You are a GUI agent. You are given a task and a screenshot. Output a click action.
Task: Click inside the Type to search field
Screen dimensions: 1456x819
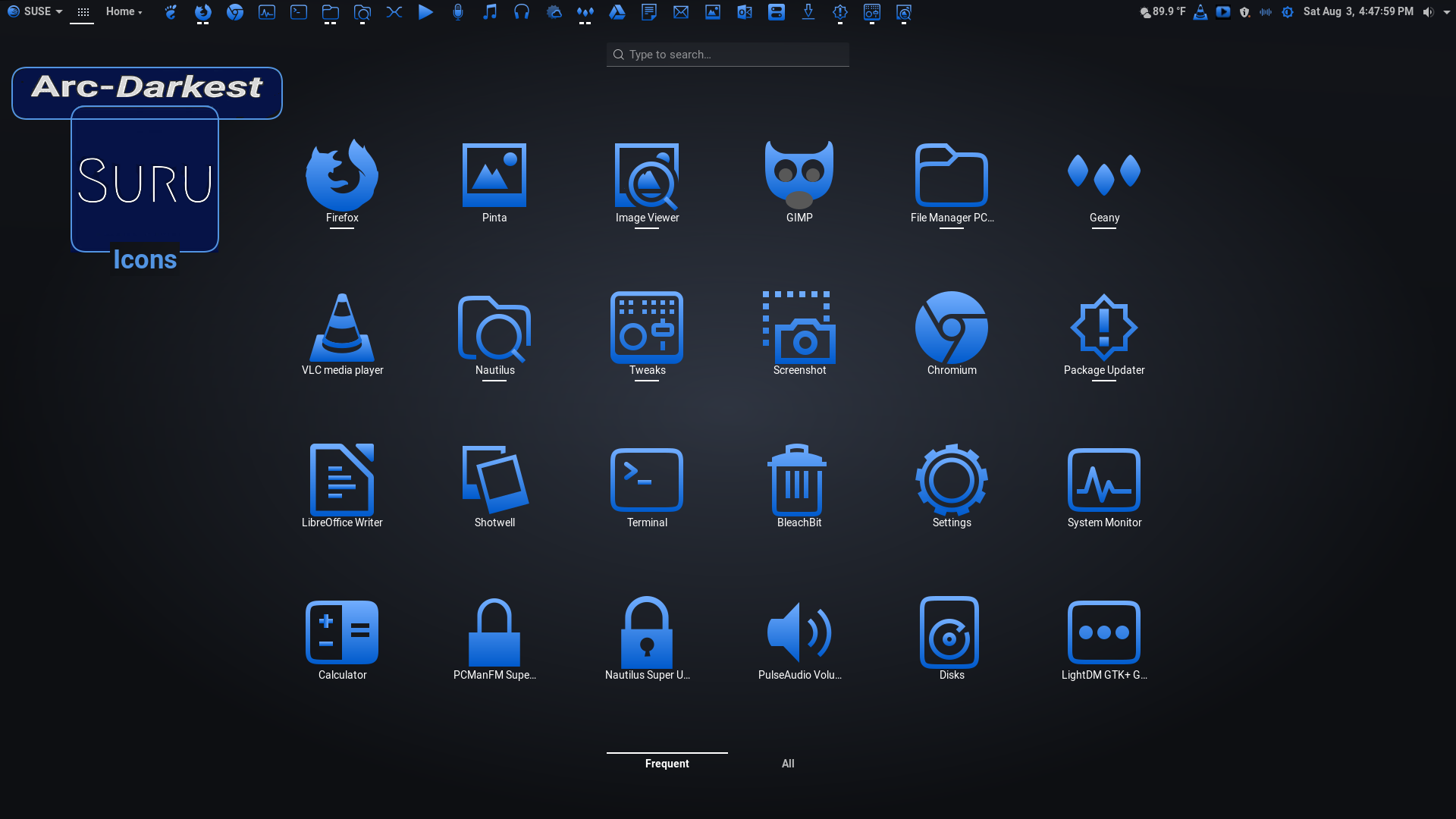tap(727, 54)
